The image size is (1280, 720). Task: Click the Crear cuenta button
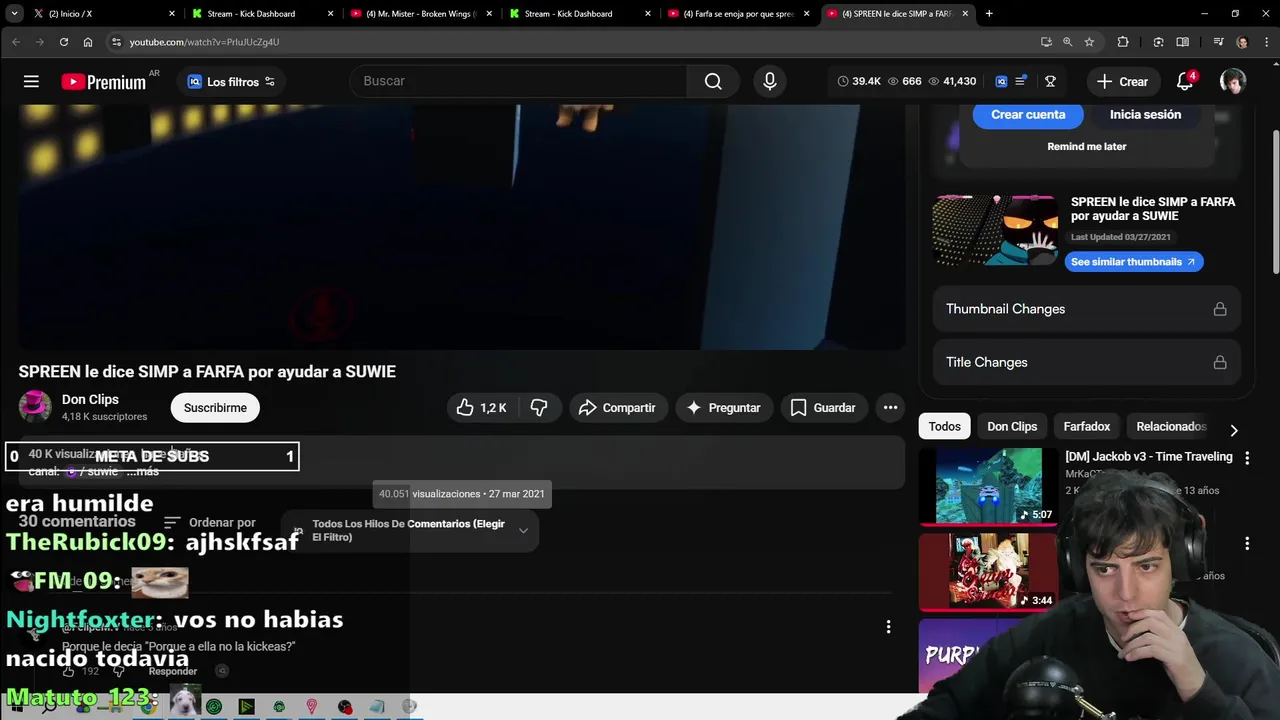(1028, 115)
